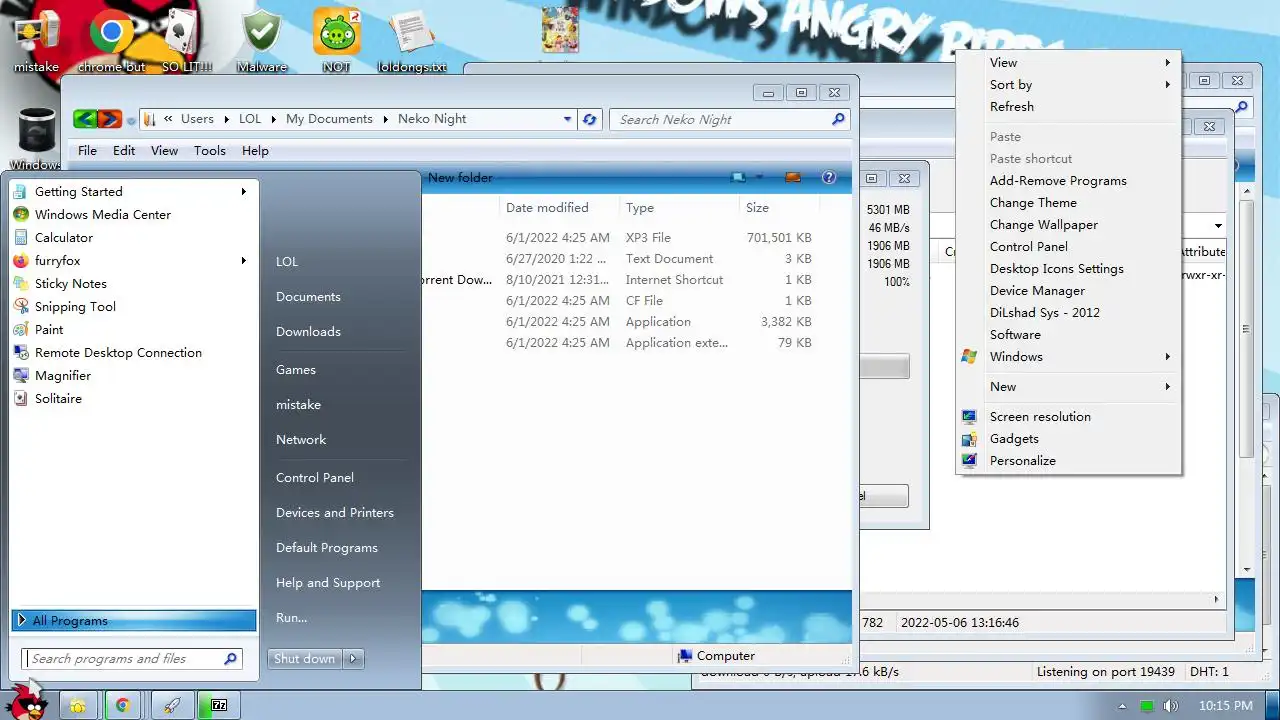Open Windows Media Center from Start menu
Viewport: 1280px width, 720px height.
click(x=103, y=214)
